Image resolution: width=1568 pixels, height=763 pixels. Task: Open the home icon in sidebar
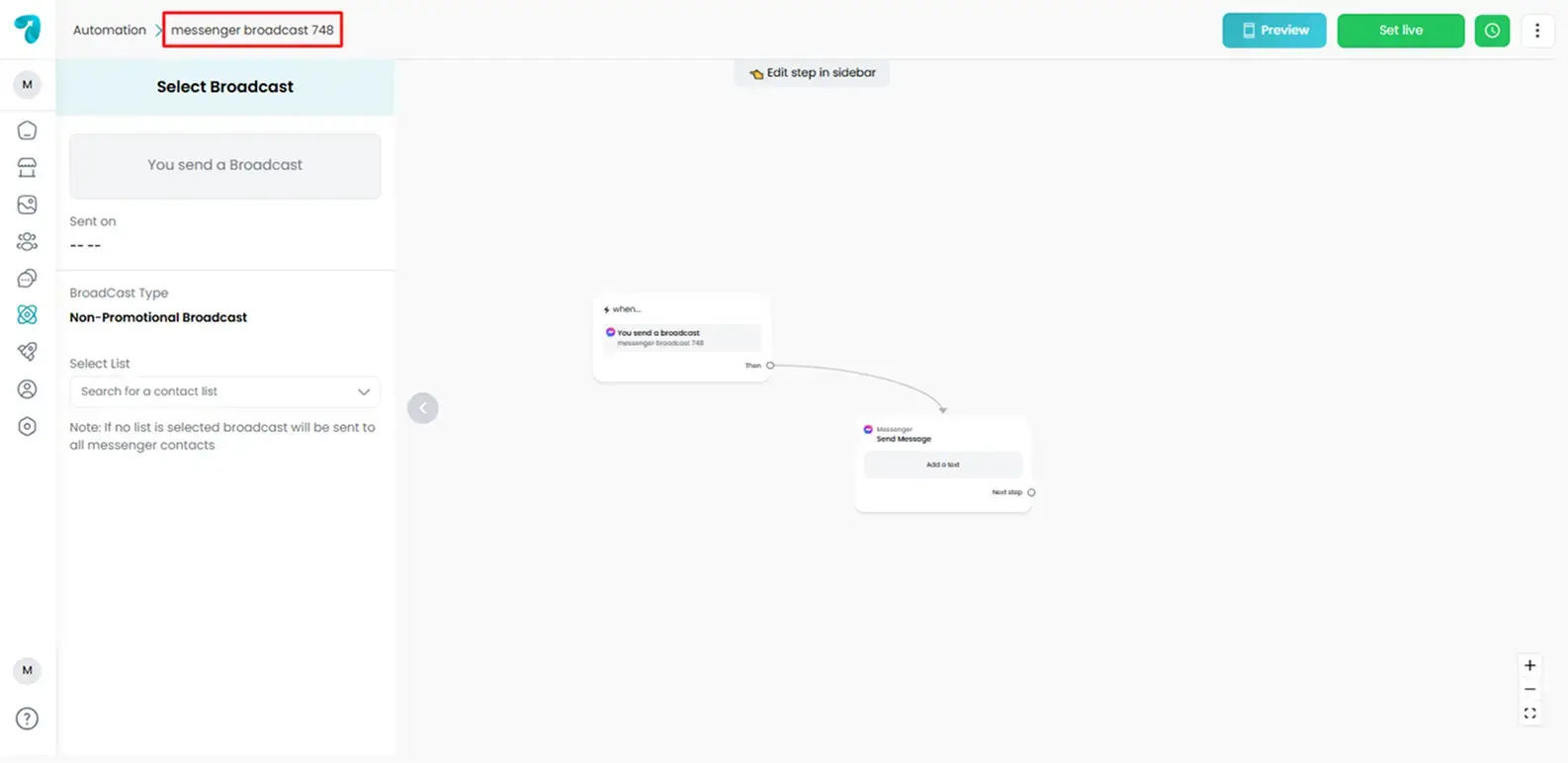pyautogui.click(x=27, y=130)
